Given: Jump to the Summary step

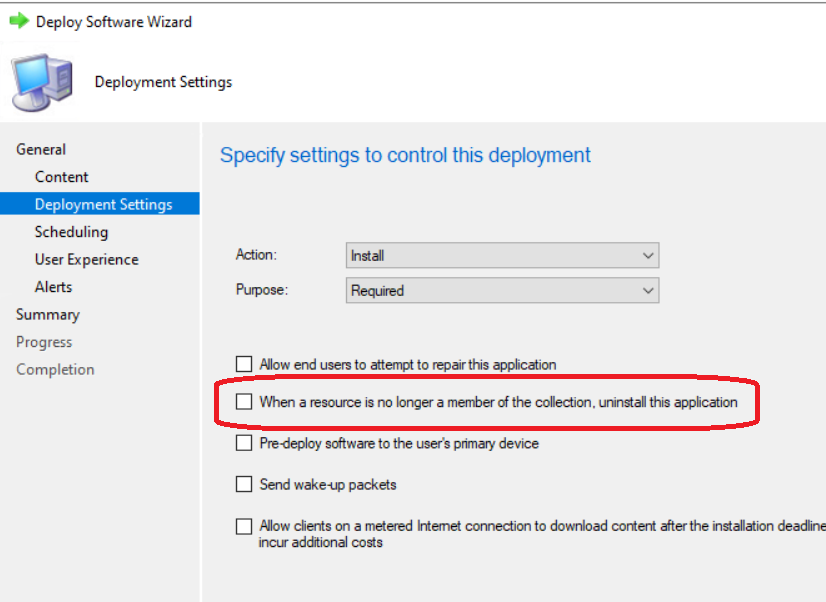Looking at the screenshot, I should (47, 314).
